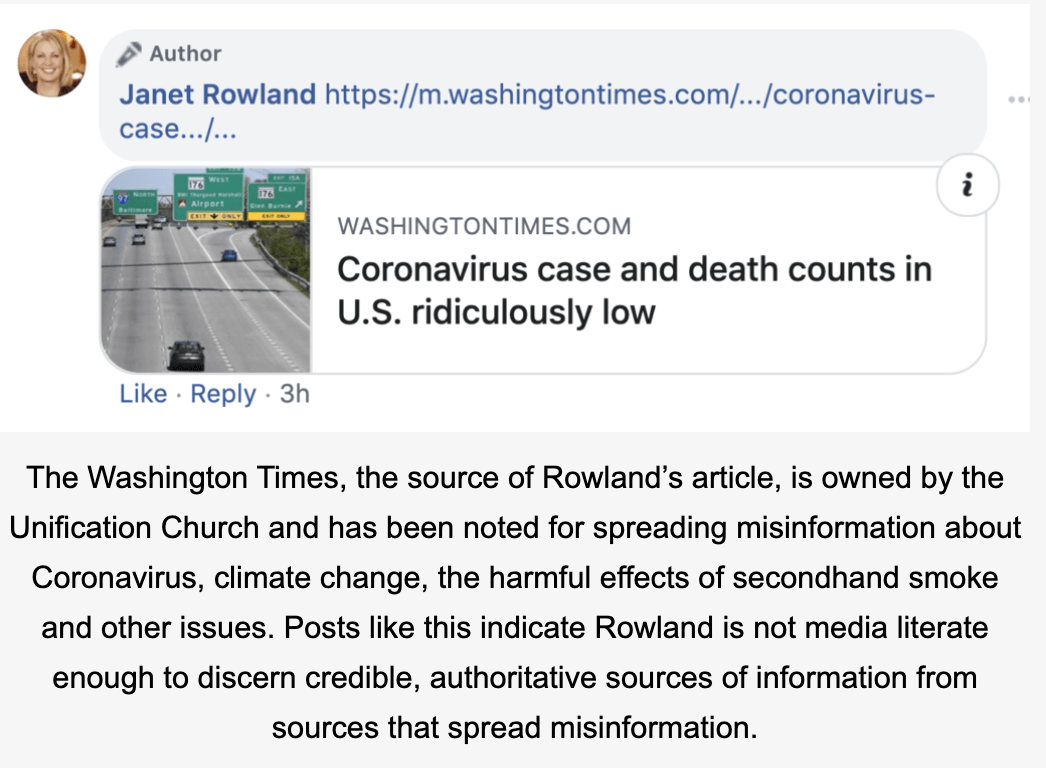Click the 'Author' label text
Image resolution: width=1046 pixels, height=768 pixels.
pyautogui.click(x=185, y=53)
